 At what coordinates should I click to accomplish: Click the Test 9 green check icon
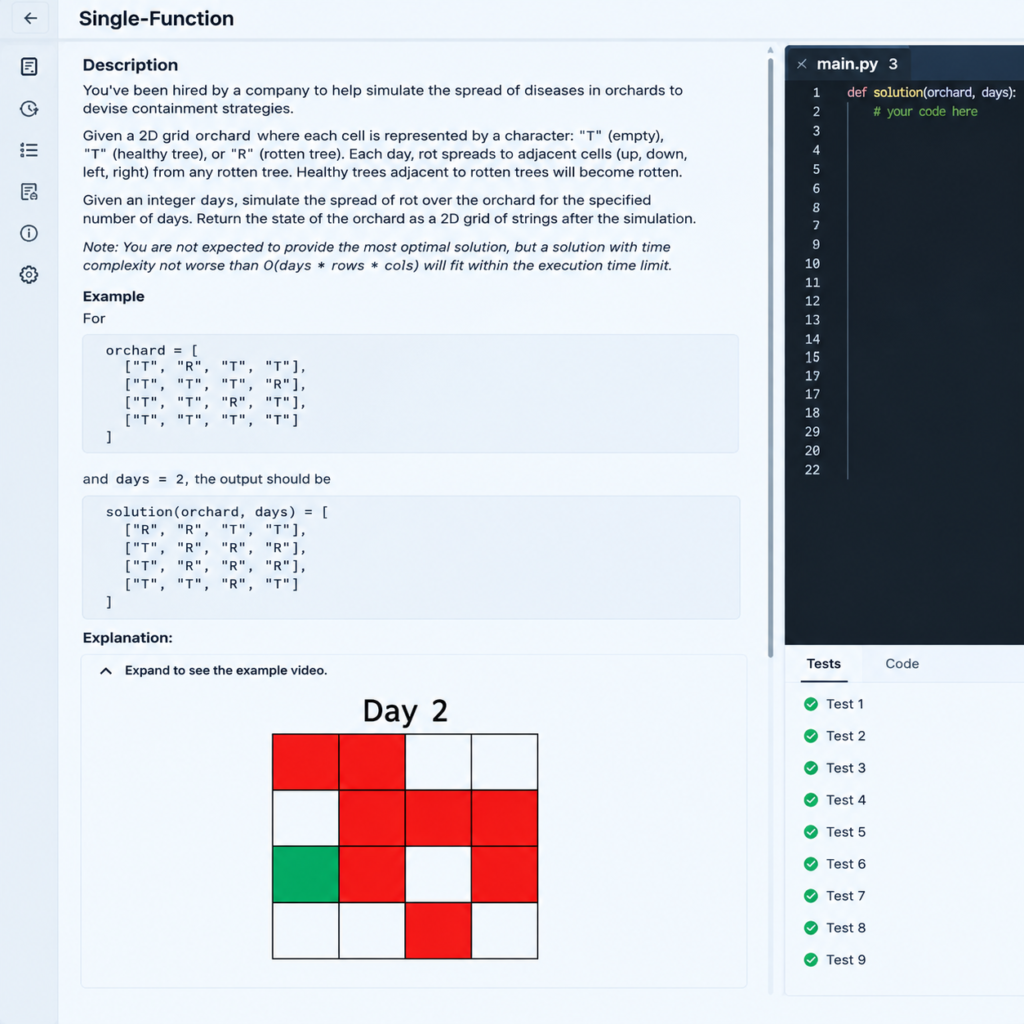point(811,960)
